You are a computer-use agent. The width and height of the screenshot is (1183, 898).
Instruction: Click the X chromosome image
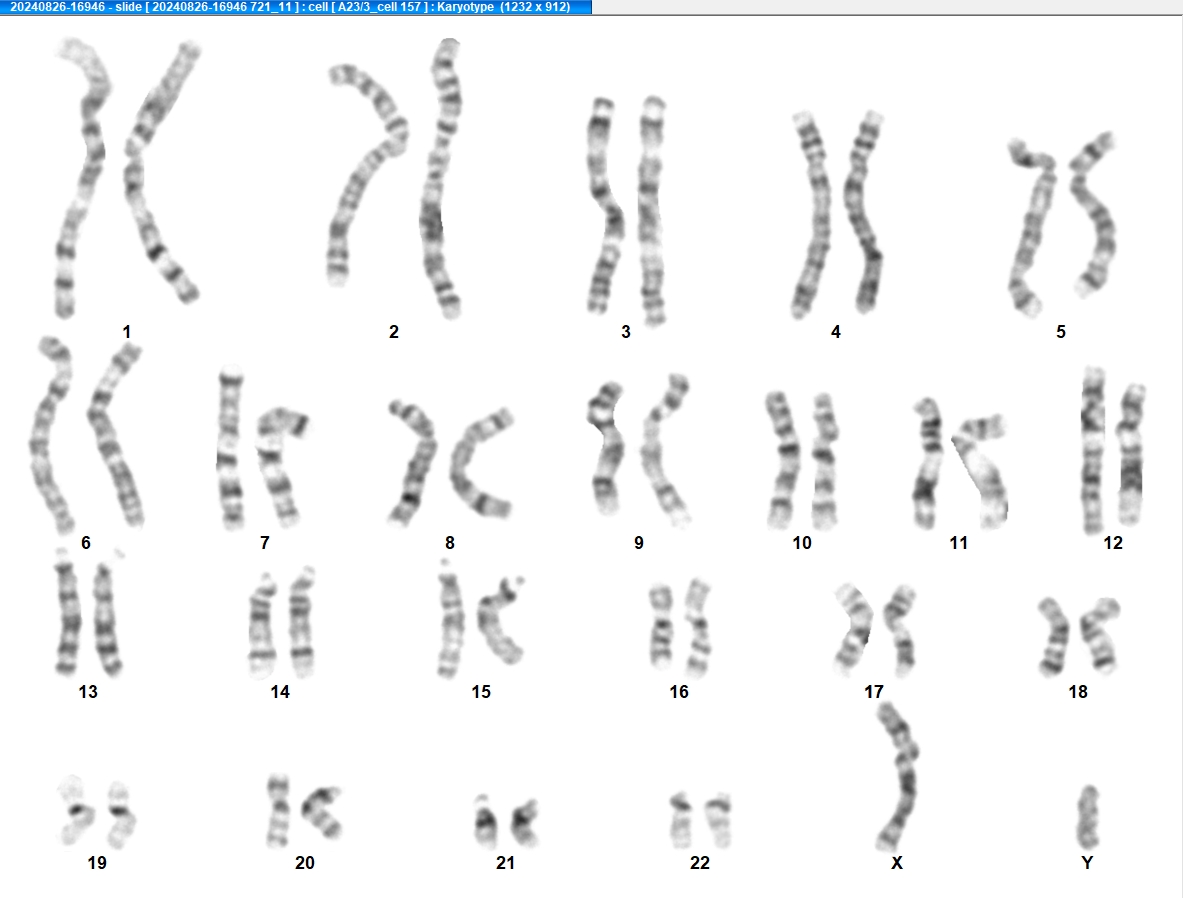click(x=898, y=777)
